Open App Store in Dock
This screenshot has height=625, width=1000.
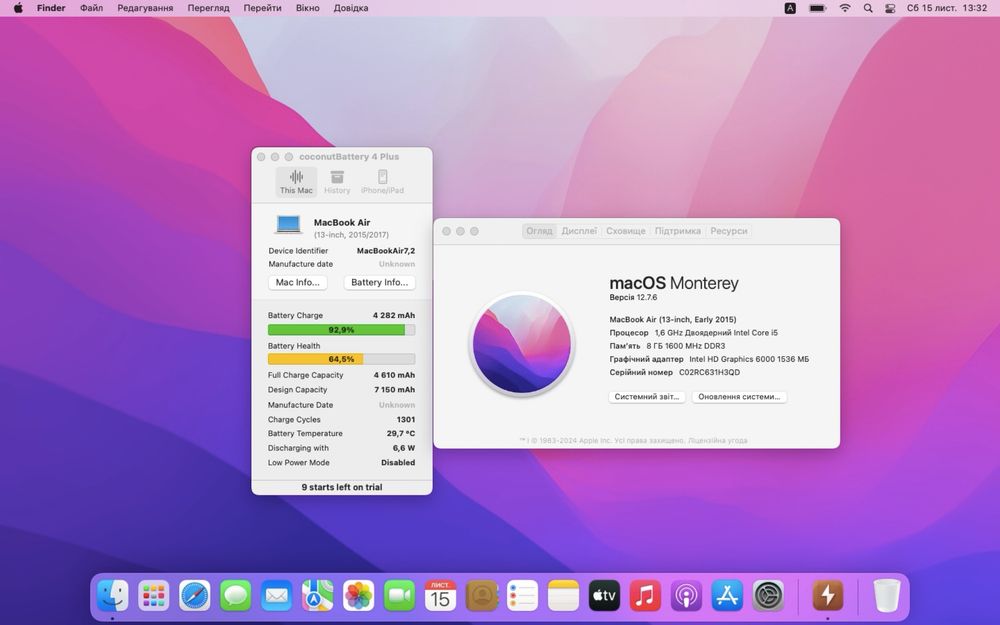(727, 596)
